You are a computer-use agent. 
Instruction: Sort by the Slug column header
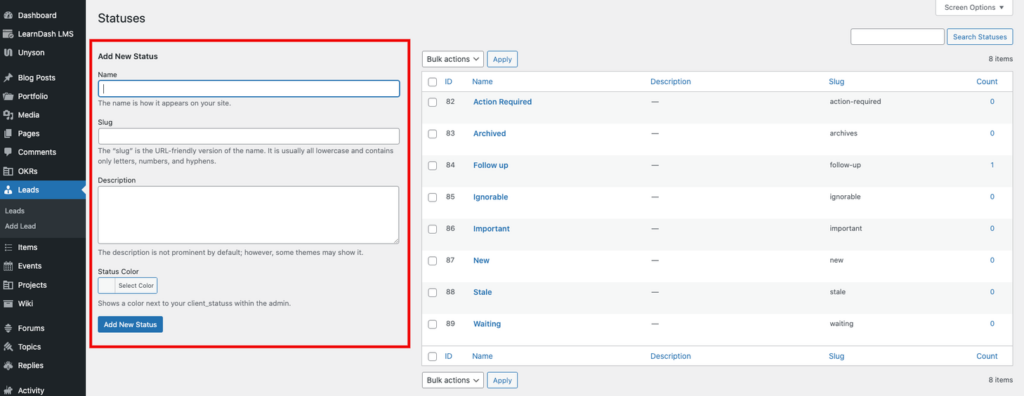pyautogui.click(x=837, y=82)
